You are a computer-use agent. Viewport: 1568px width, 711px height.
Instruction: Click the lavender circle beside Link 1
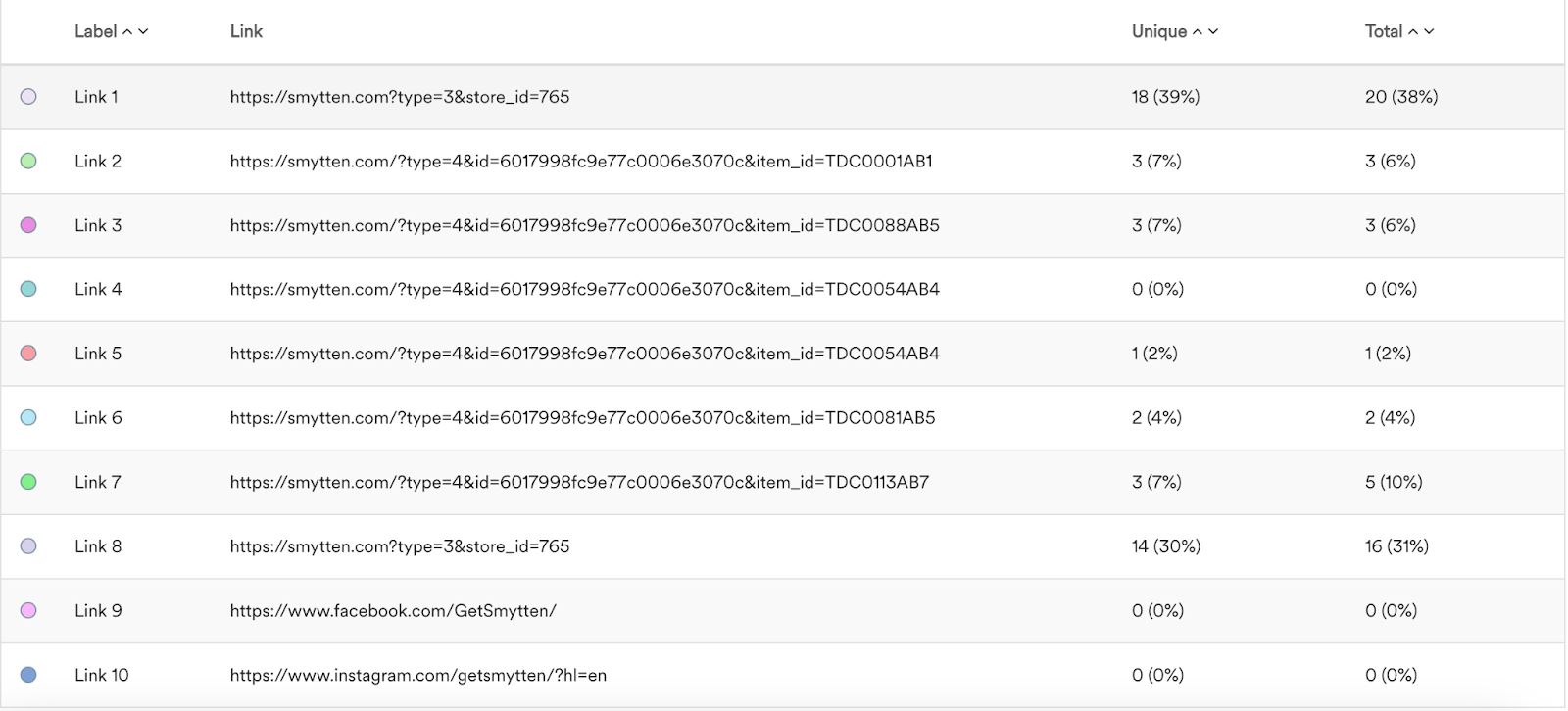pyautogui.click(x=28, y=97)
